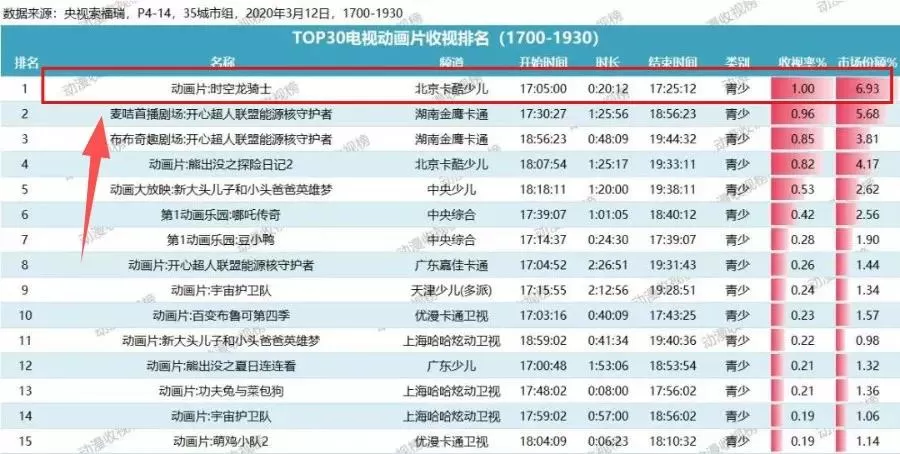Click the 开始时间 column header

click(x=543, y=62)
